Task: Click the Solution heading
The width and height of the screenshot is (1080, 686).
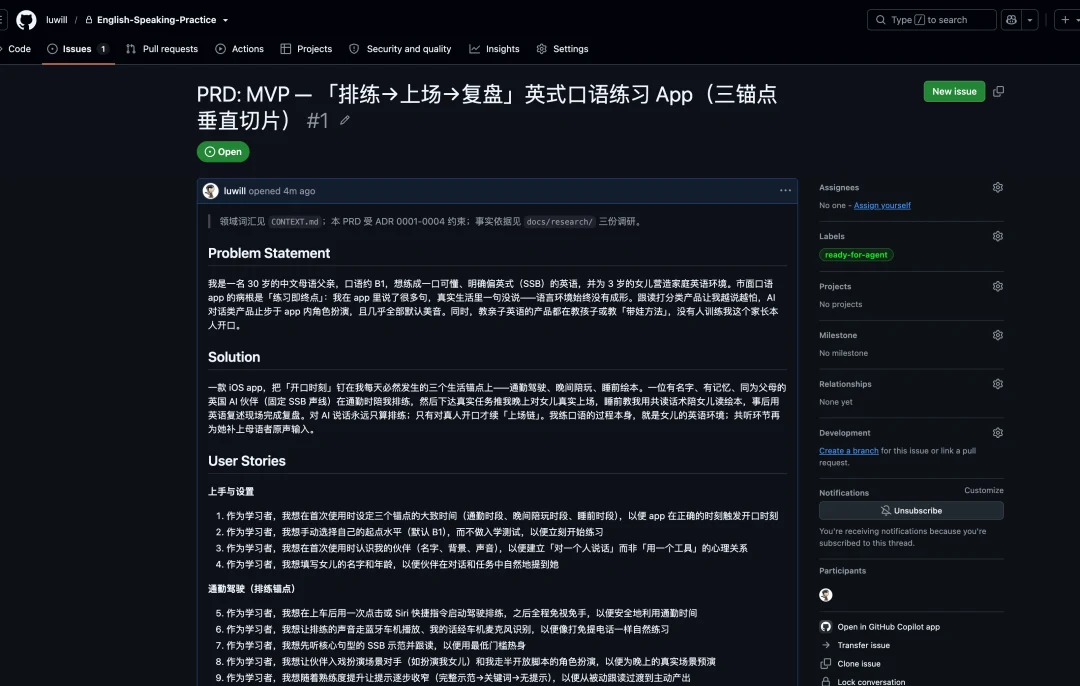Action: pyautogui.click(x=234, y=357)
